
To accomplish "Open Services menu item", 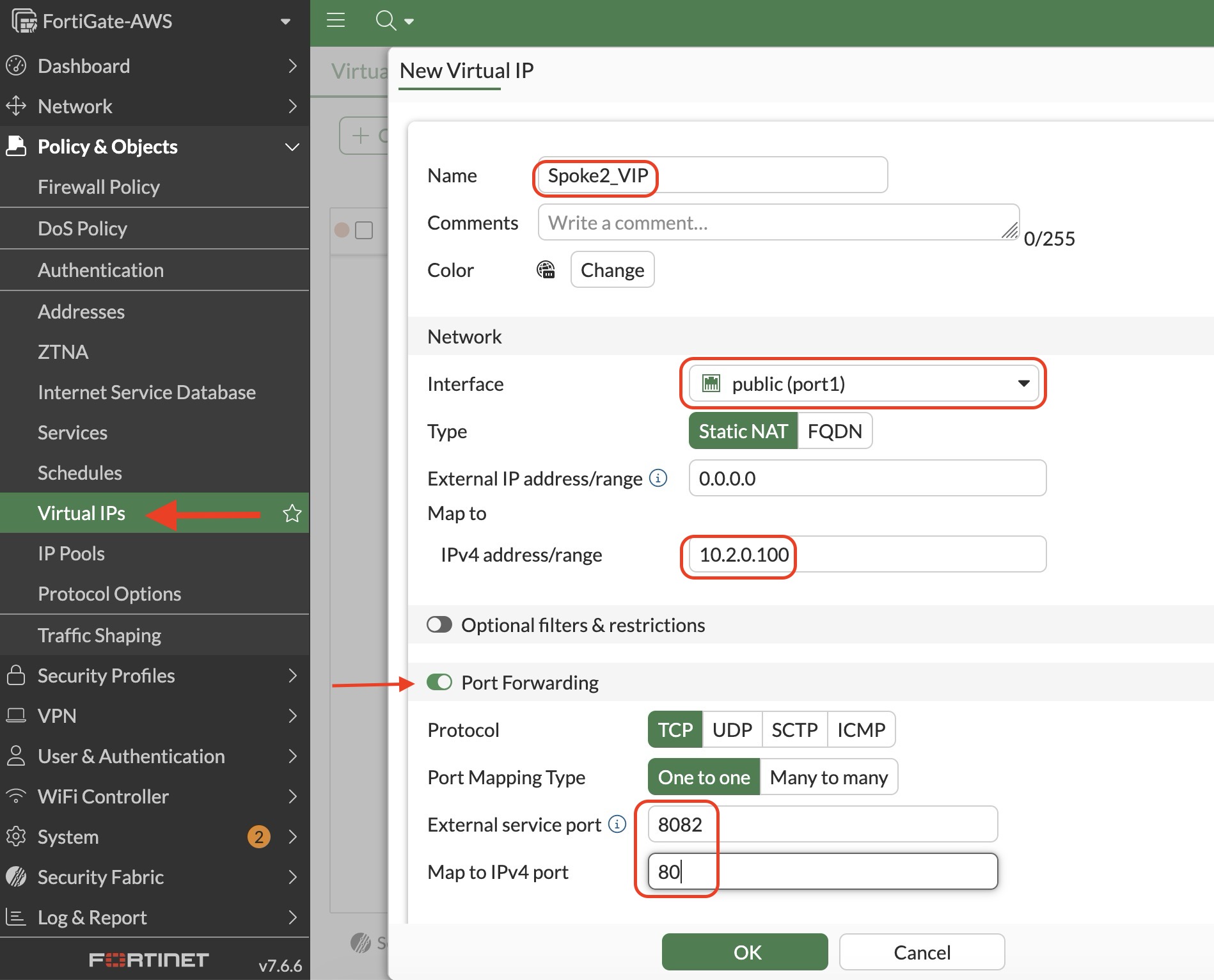I will tap(154, 432).
